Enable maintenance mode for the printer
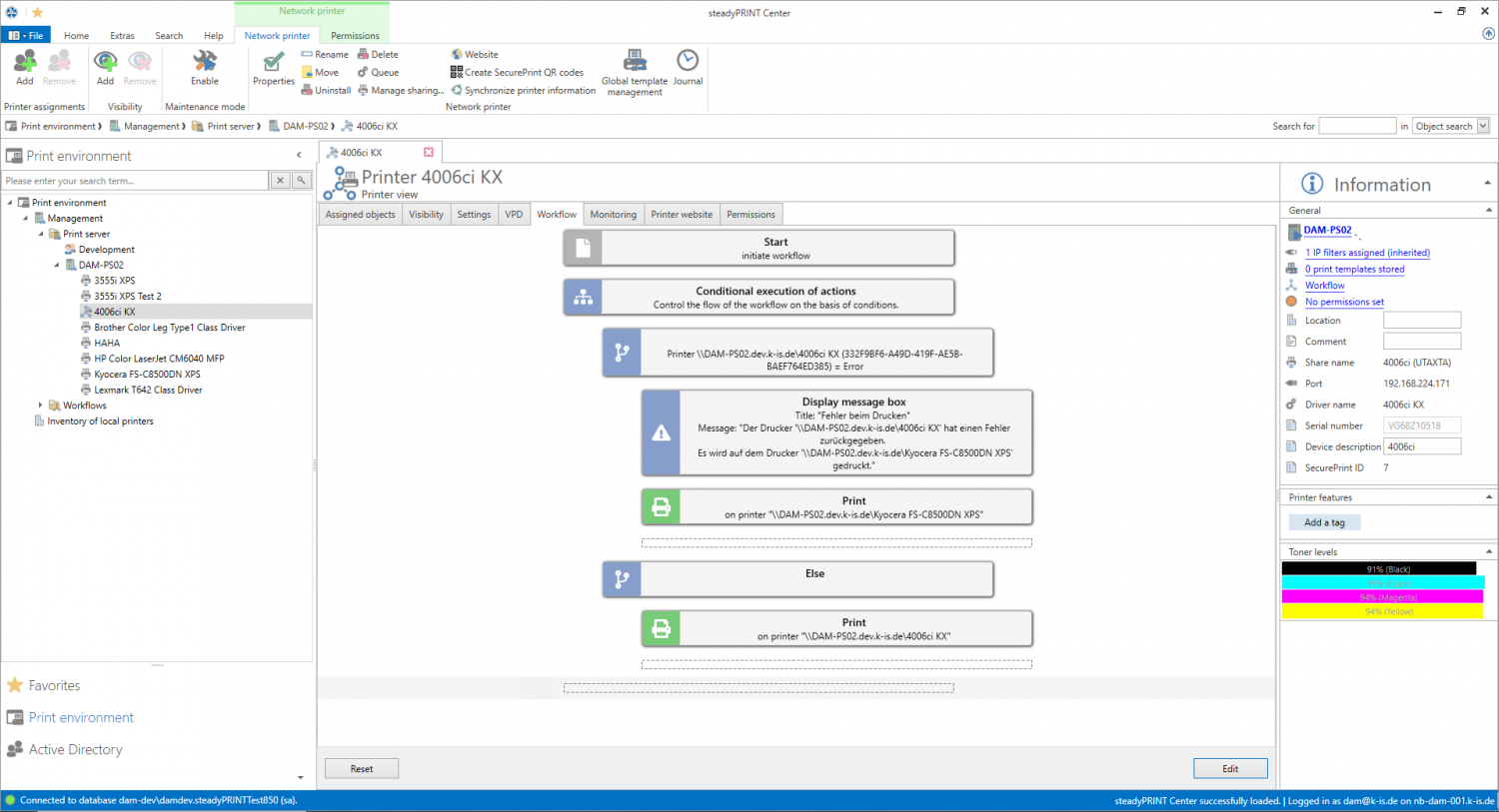Screen dimensions: 1499x812 tap(204, 70)
